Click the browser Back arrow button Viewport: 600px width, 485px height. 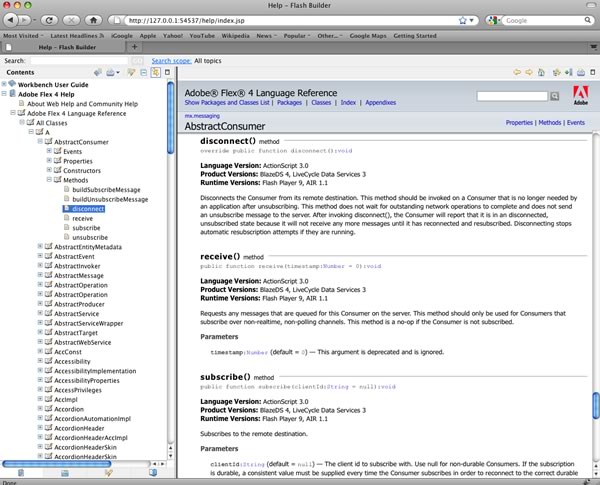tap(11, 20)
